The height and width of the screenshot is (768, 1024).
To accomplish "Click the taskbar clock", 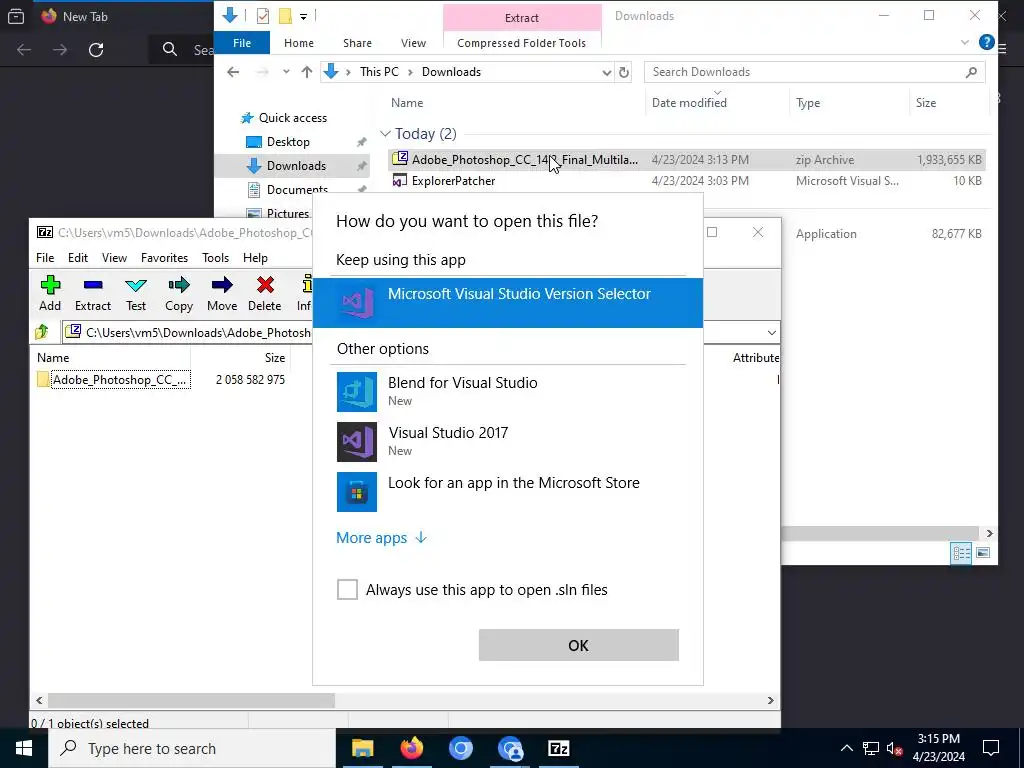I will [x=938, y=748].
